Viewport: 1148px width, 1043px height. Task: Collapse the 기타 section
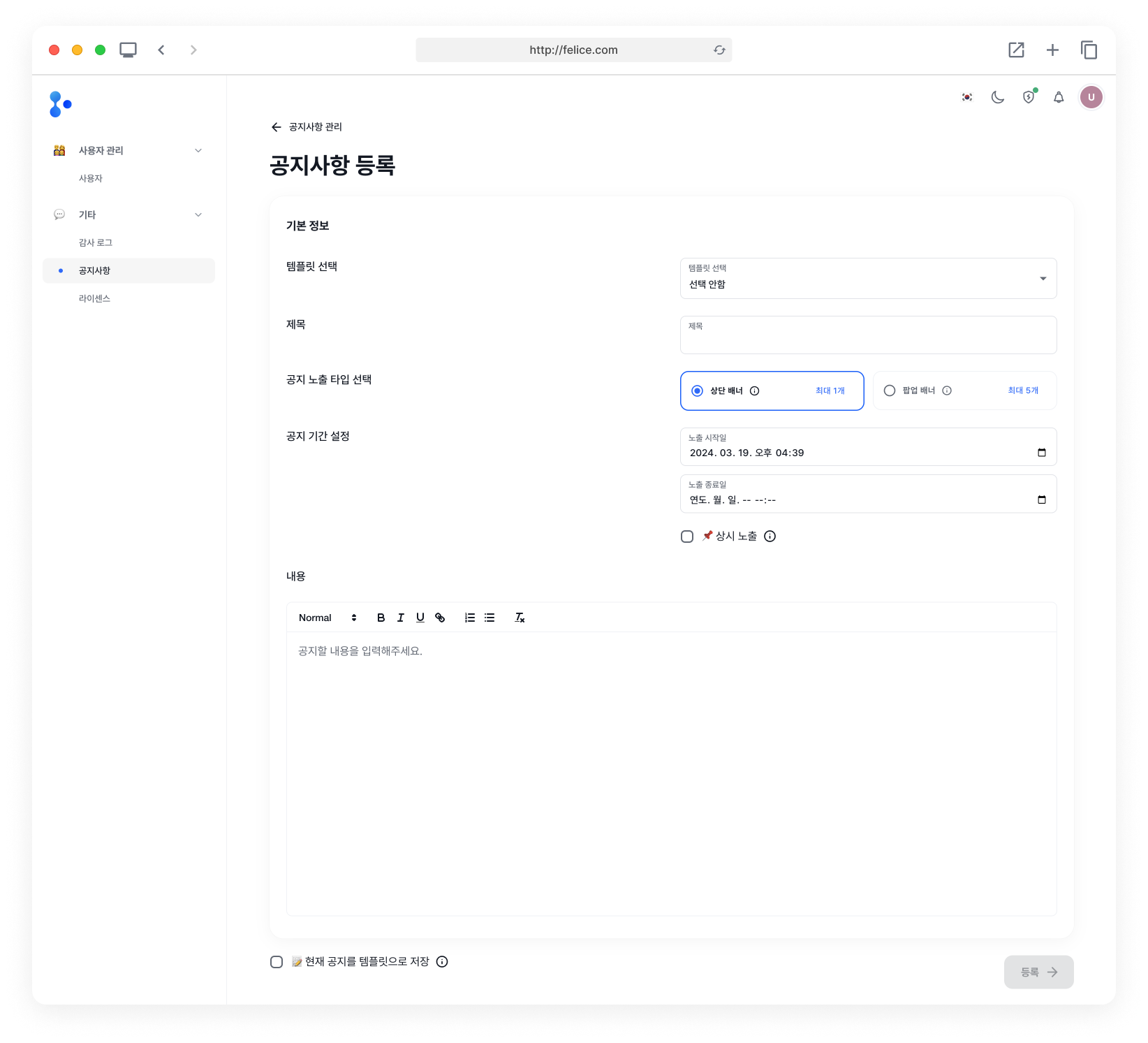[x=198, y=215]
